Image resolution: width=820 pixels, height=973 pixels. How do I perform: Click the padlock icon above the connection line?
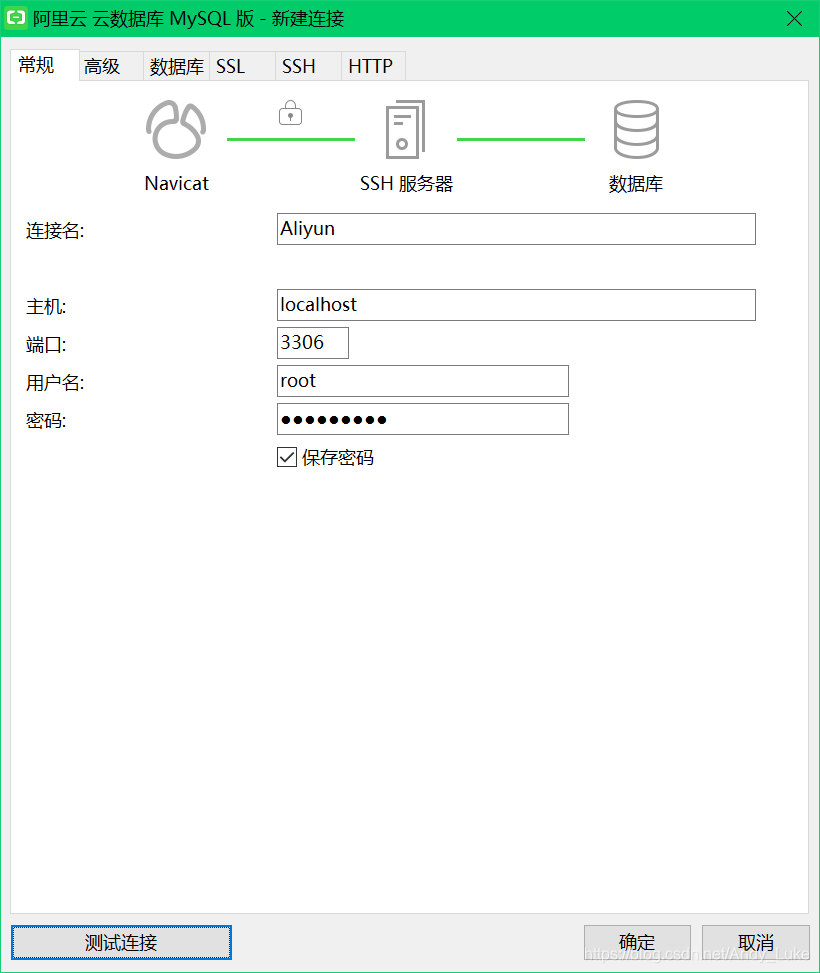(290, 113)
